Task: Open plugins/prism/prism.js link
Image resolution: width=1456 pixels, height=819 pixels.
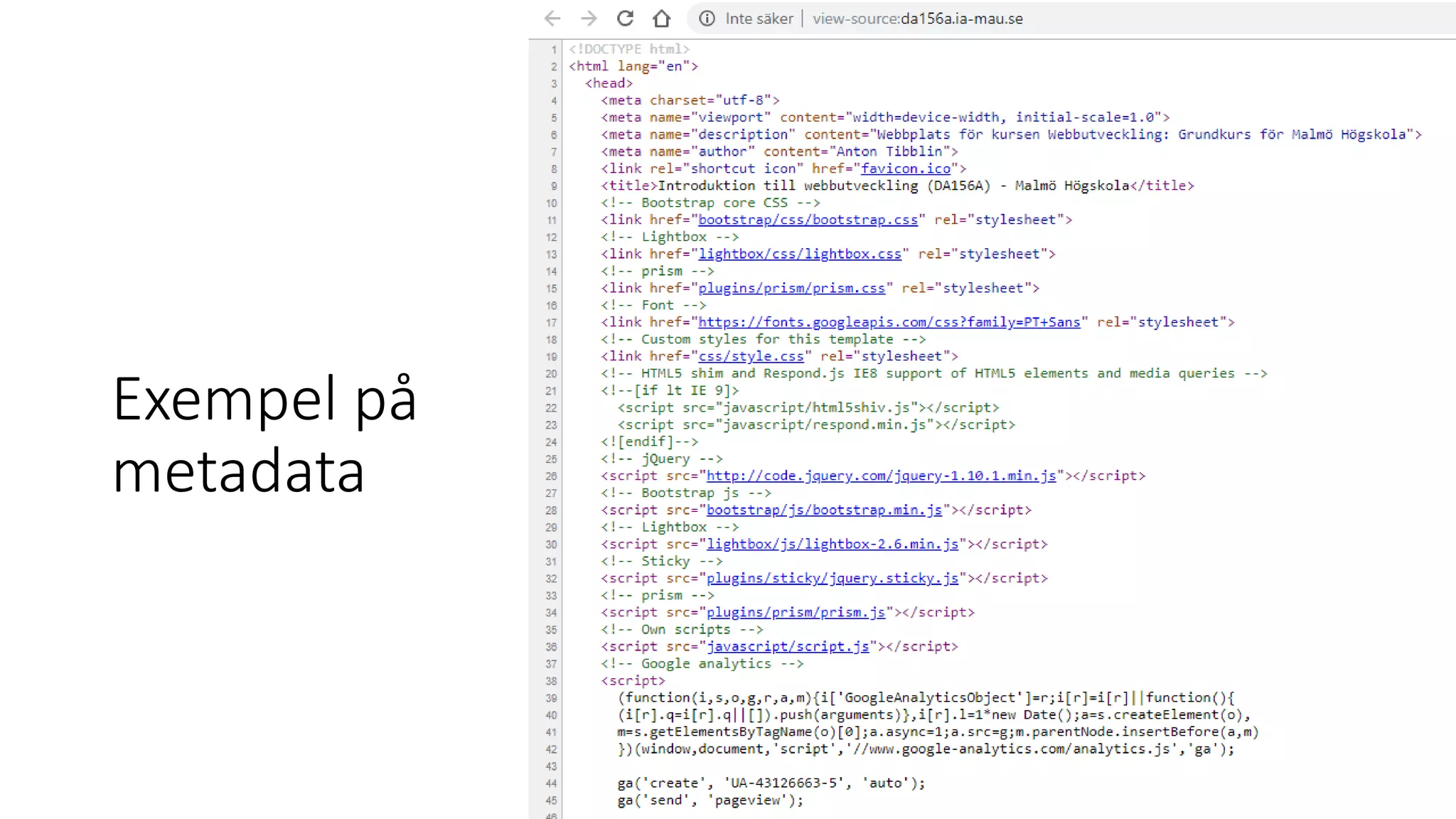Action: pos(796,612)
